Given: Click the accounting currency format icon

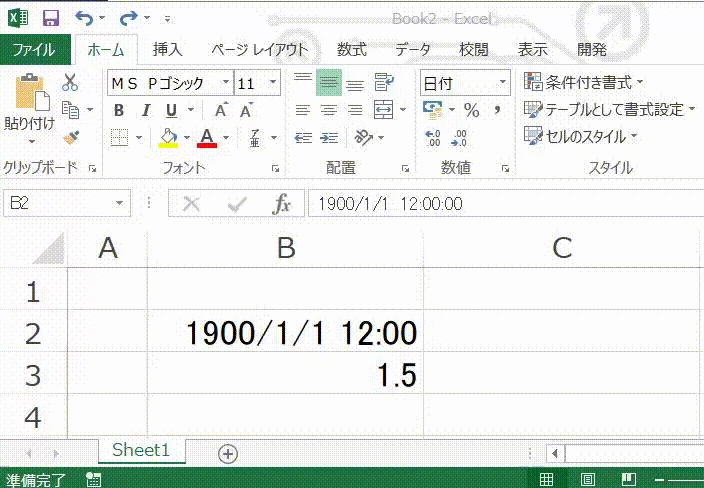Looking at the screenshot, I should [x=433, y=110].
